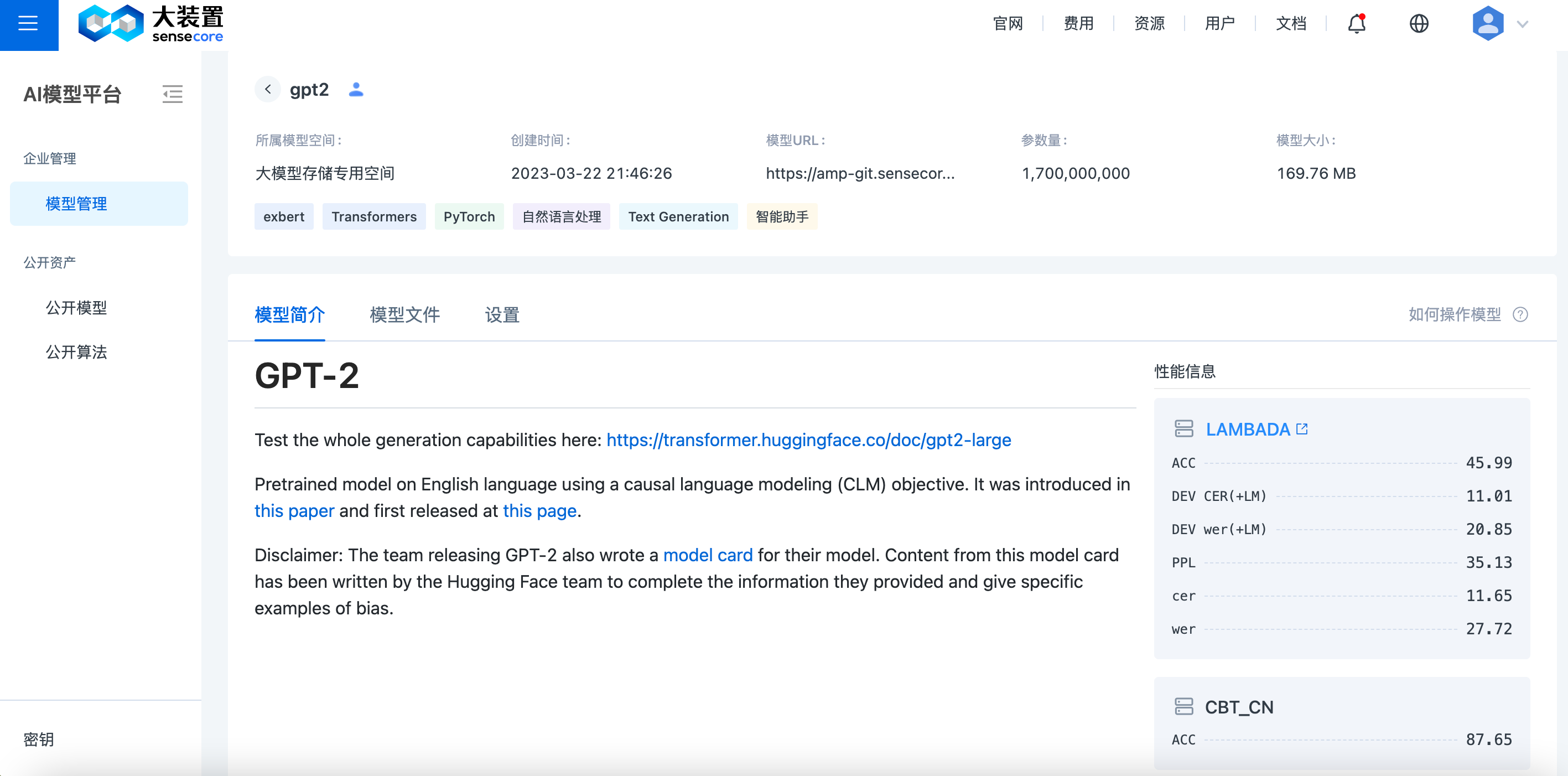Select 公开模型 in the sidebar
Viewport: 1568px width, 776px height.
77,308
